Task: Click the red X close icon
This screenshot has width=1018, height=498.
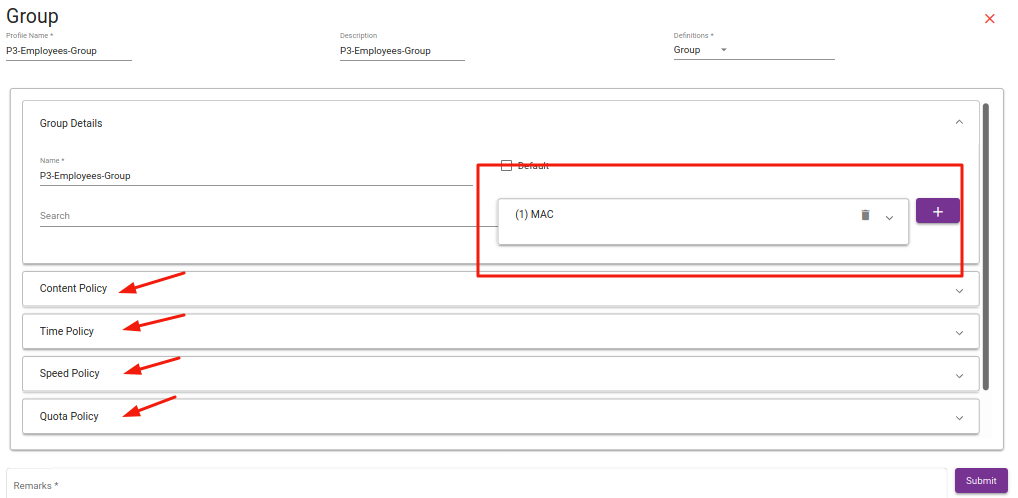Action: pyautogui.click(x=990, y=19)
